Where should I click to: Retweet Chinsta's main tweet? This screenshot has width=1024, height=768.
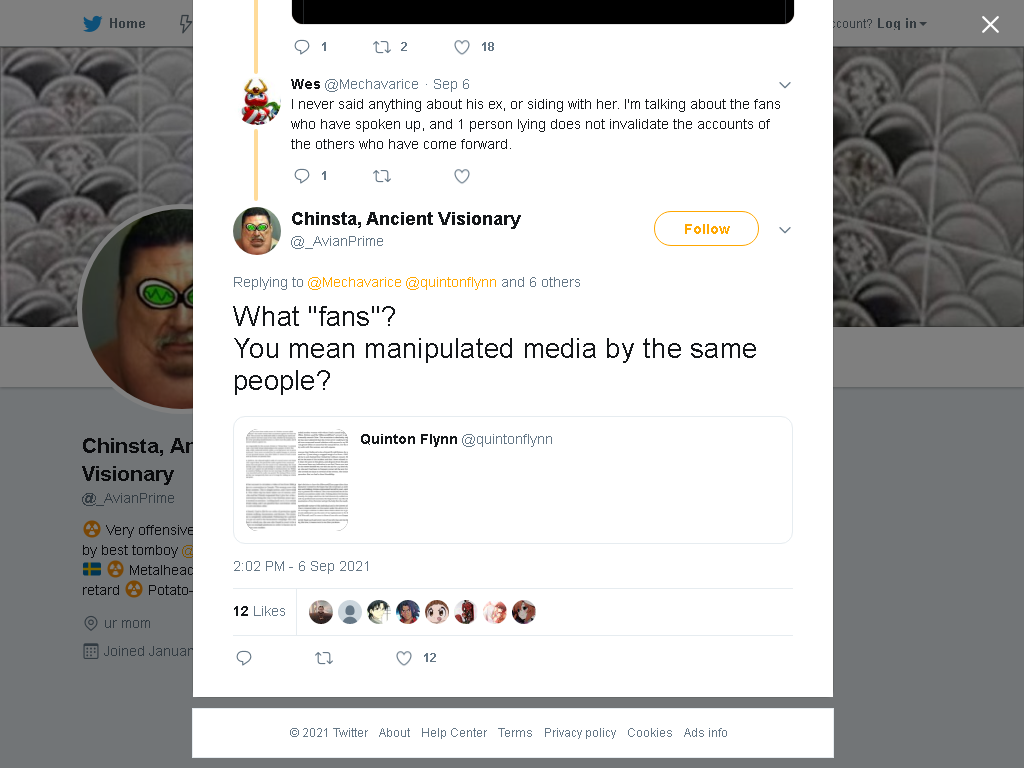click(324, 658)
